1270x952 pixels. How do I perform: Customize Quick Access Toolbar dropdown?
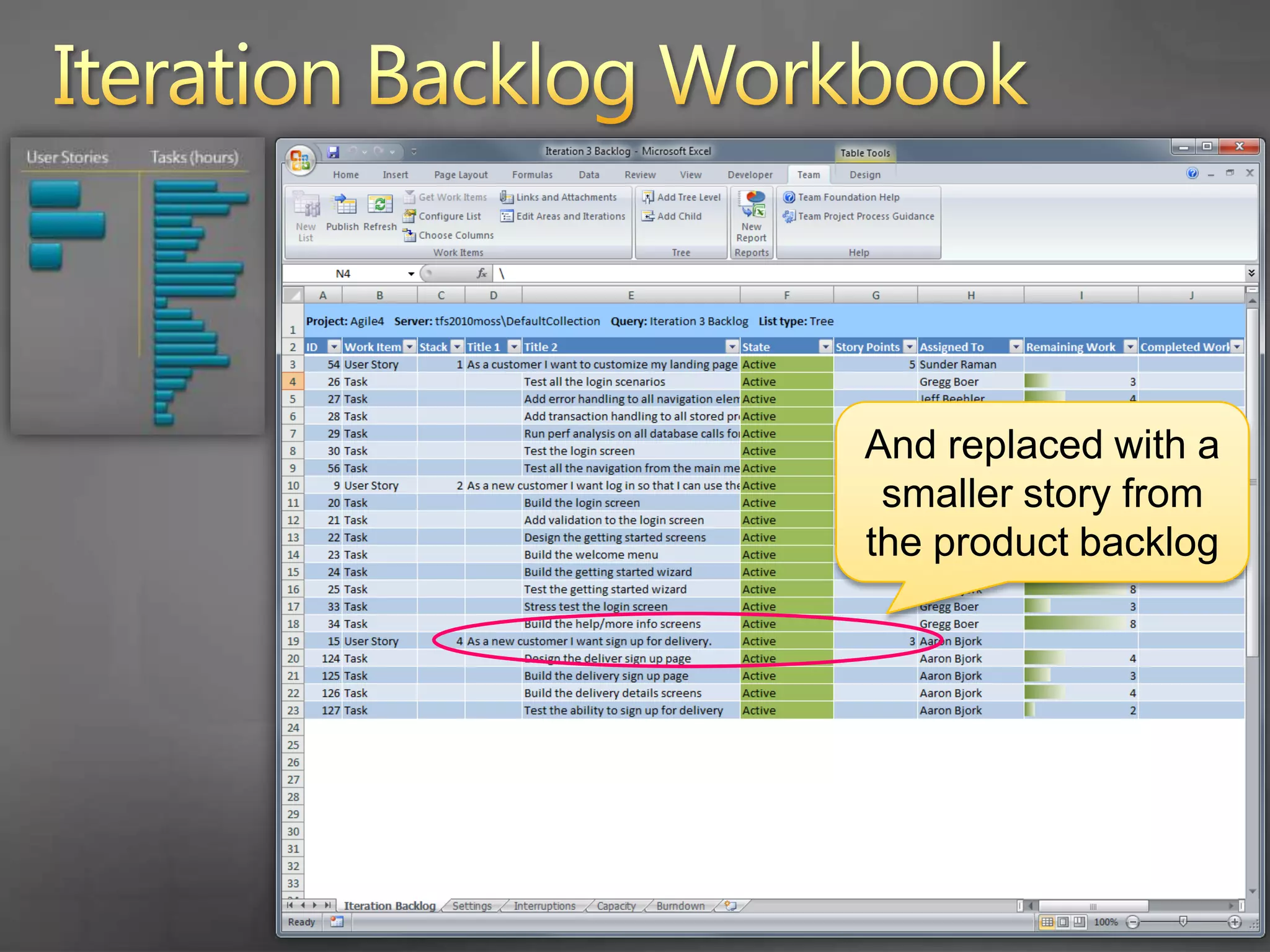click(x=414, y=152)
